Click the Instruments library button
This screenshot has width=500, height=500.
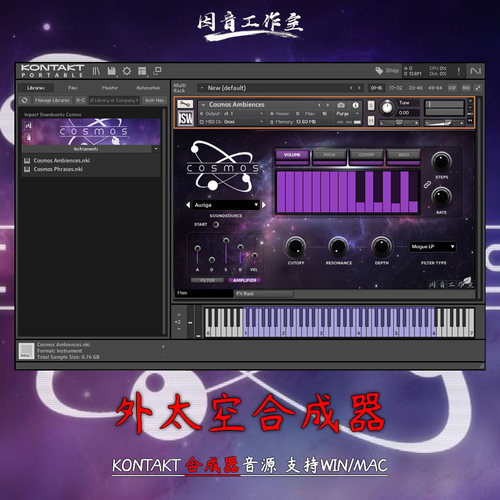(87, 149)
